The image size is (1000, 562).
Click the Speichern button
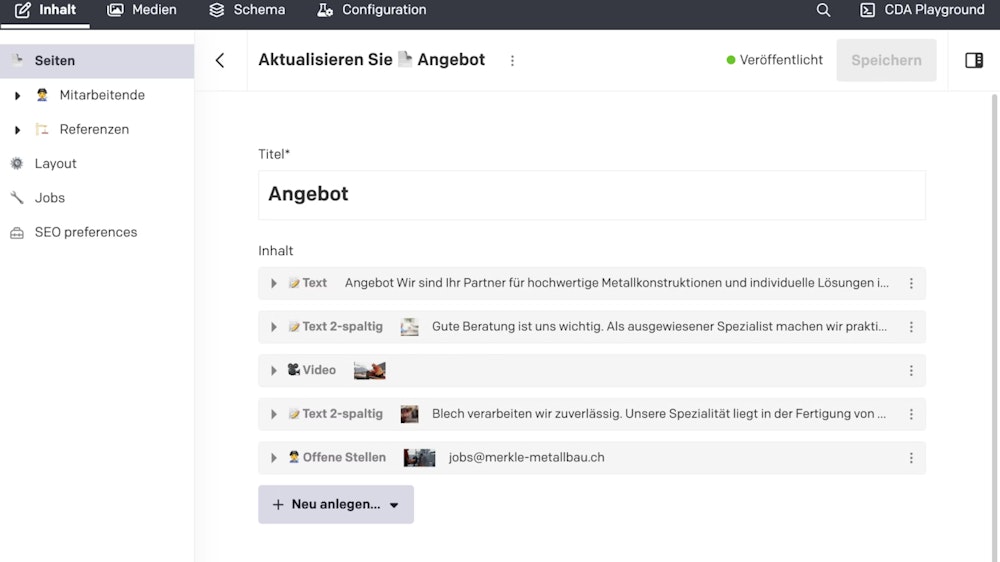886,60
